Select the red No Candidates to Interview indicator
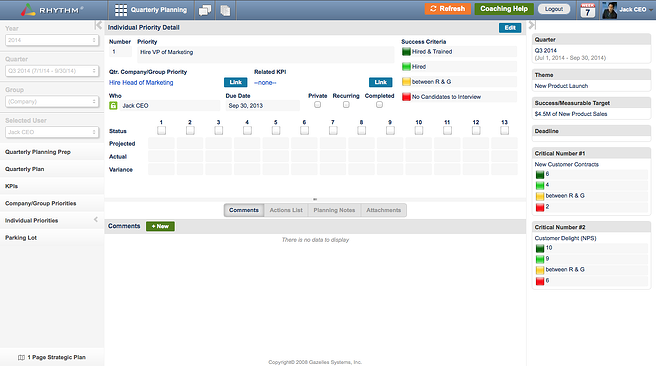Image resolution: width=656 pixels, height=366 pixels. pos(406,97)
